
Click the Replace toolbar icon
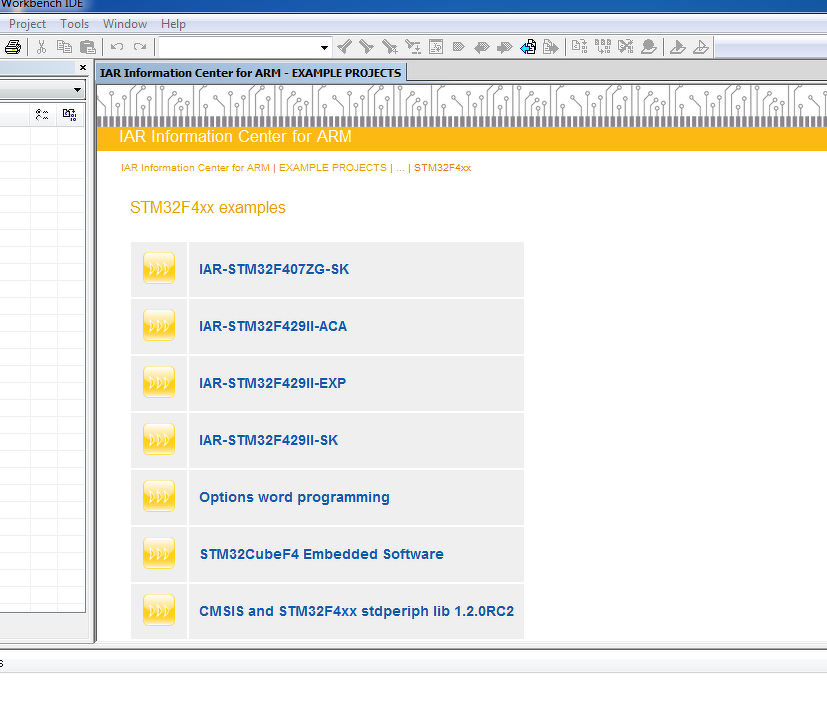[x=413, y=47]
